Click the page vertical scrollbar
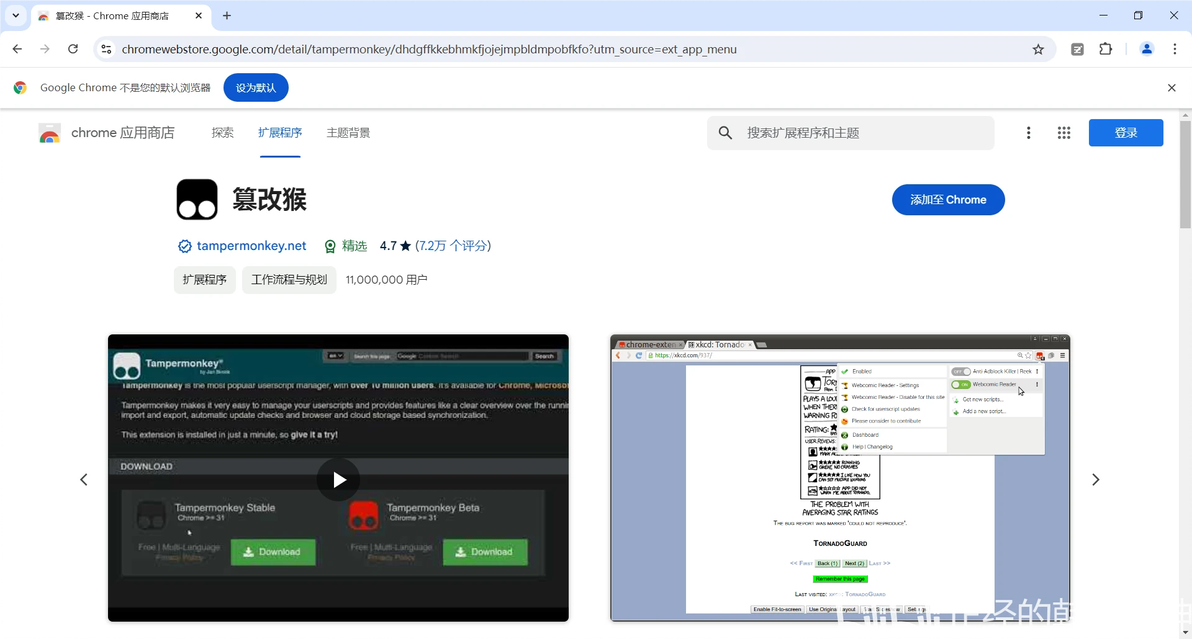 pyautogui.click(x=1185, y=175)
